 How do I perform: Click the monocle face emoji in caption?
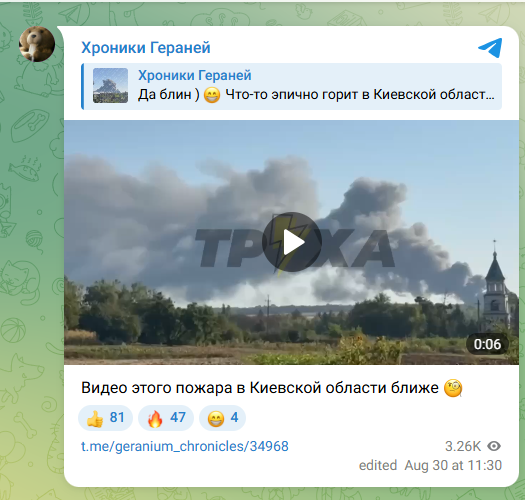(x=453, y=388)
